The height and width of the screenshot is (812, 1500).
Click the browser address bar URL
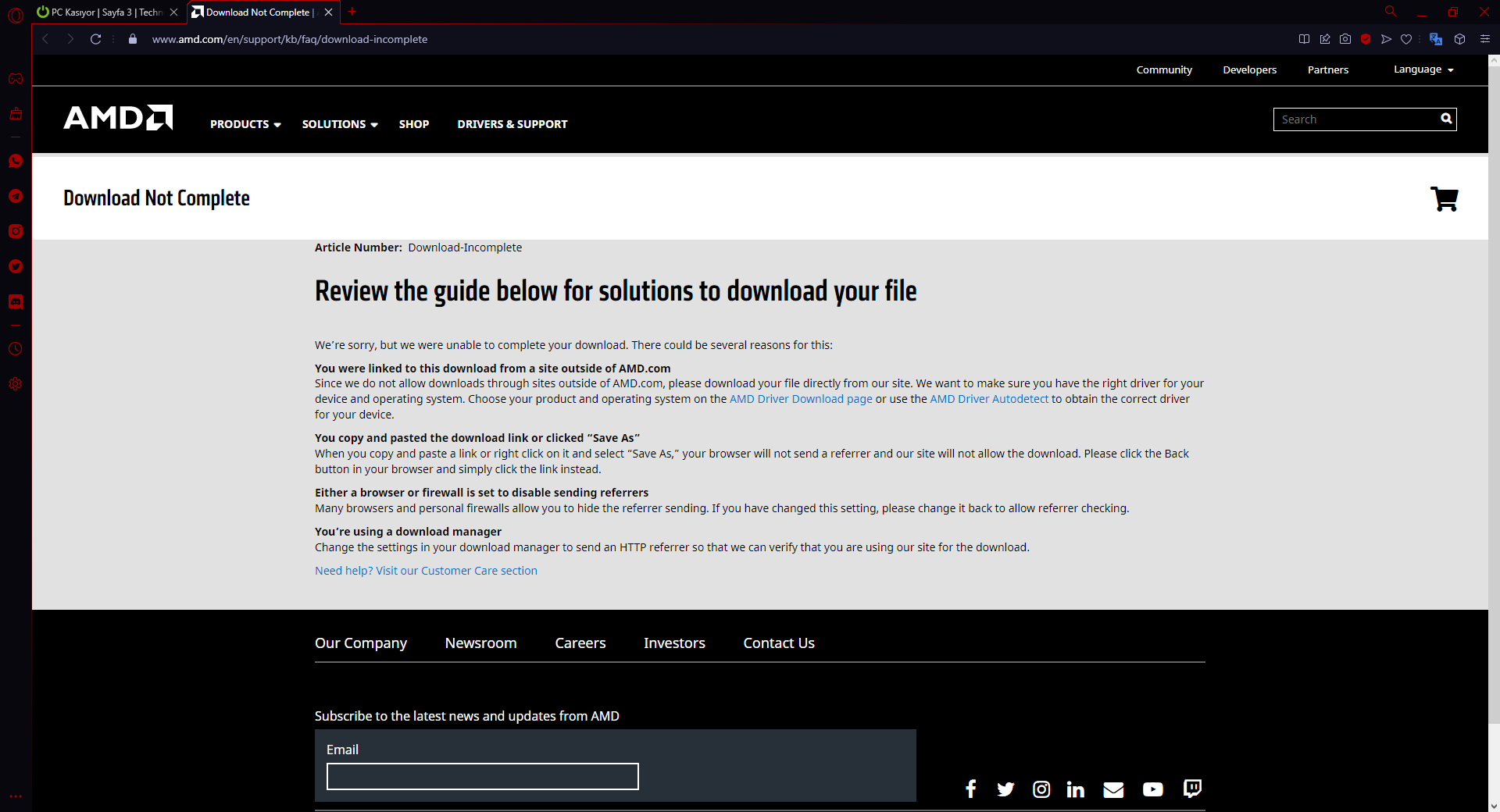click(x=289, y=39)
